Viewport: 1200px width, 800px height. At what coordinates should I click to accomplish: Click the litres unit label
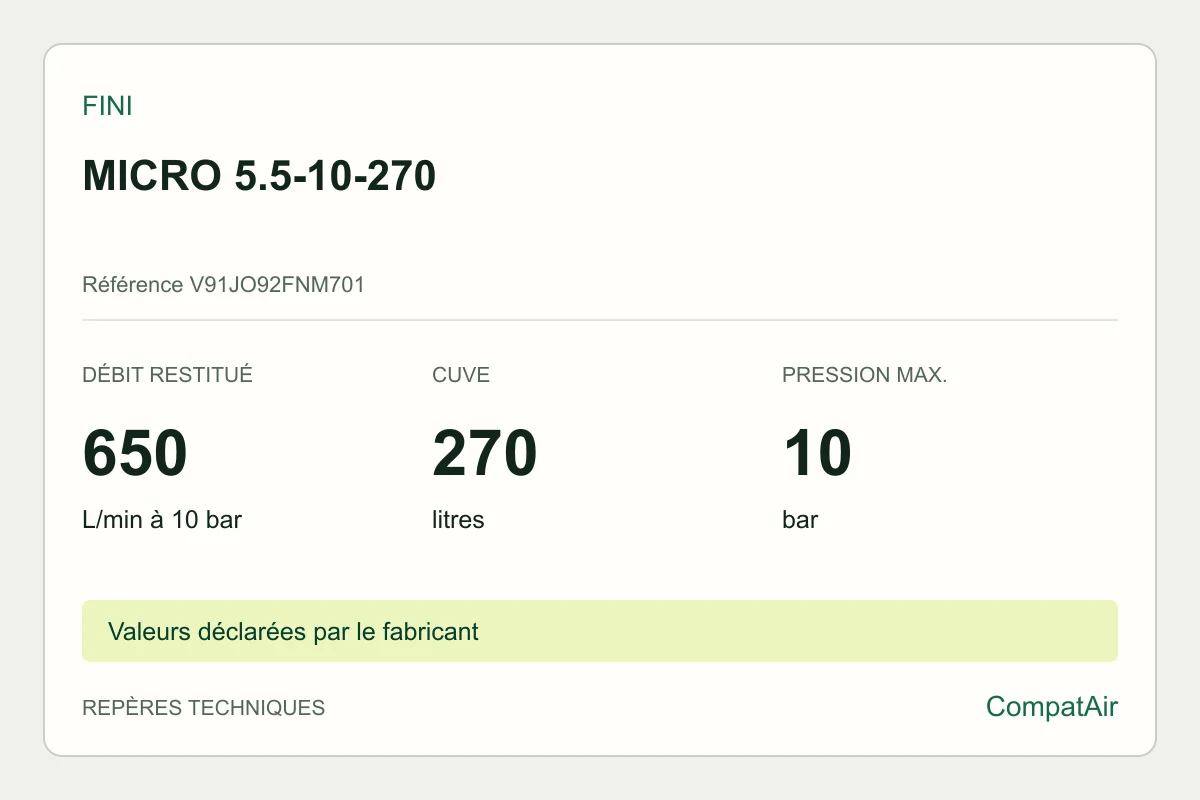click(458, 520)
